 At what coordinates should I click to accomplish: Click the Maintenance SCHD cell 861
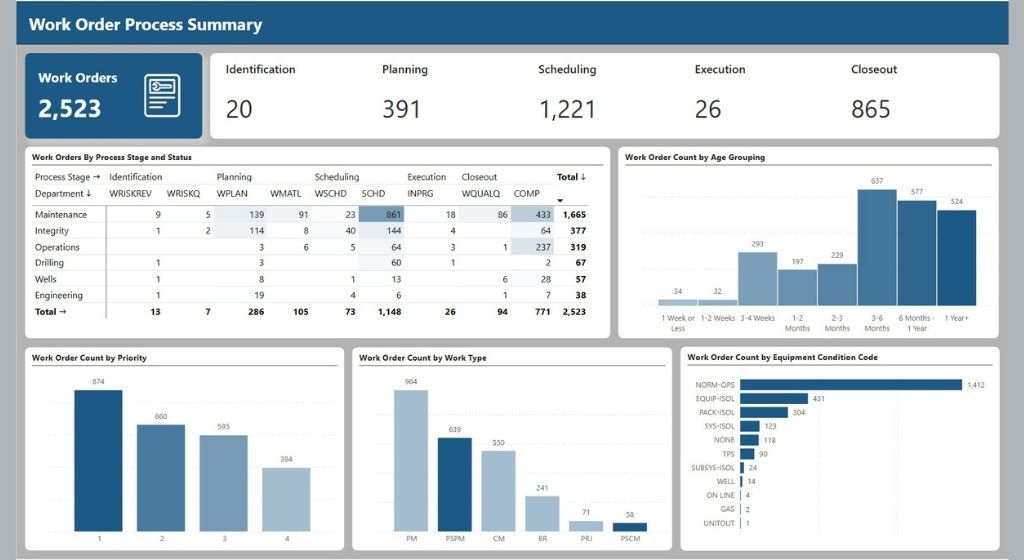pos(381,215)
